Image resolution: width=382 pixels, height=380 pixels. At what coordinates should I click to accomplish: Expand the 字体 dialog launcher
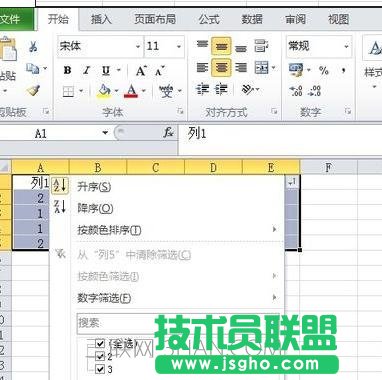180,111
